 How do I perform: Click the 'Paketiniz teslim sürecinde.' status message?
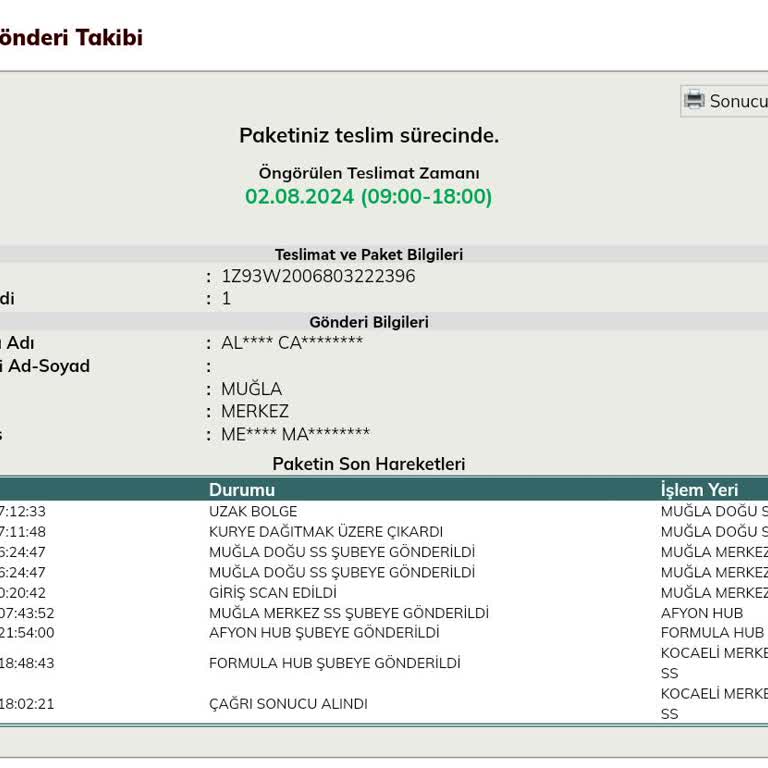tap(369, 136)
